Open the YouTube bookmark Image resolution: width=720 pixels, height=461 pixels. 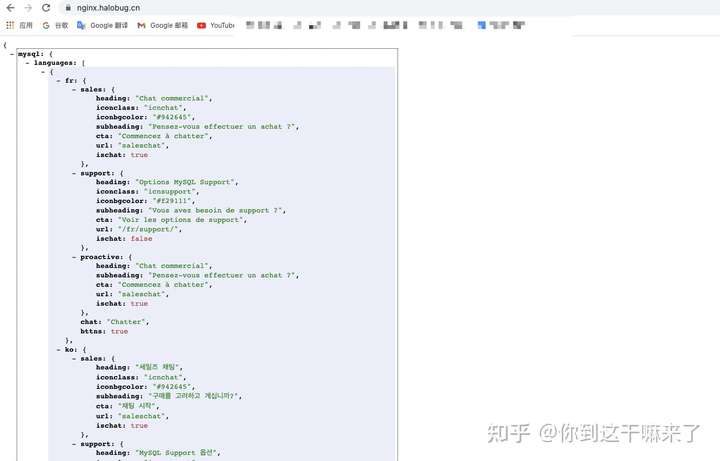(x=216, y=25)
